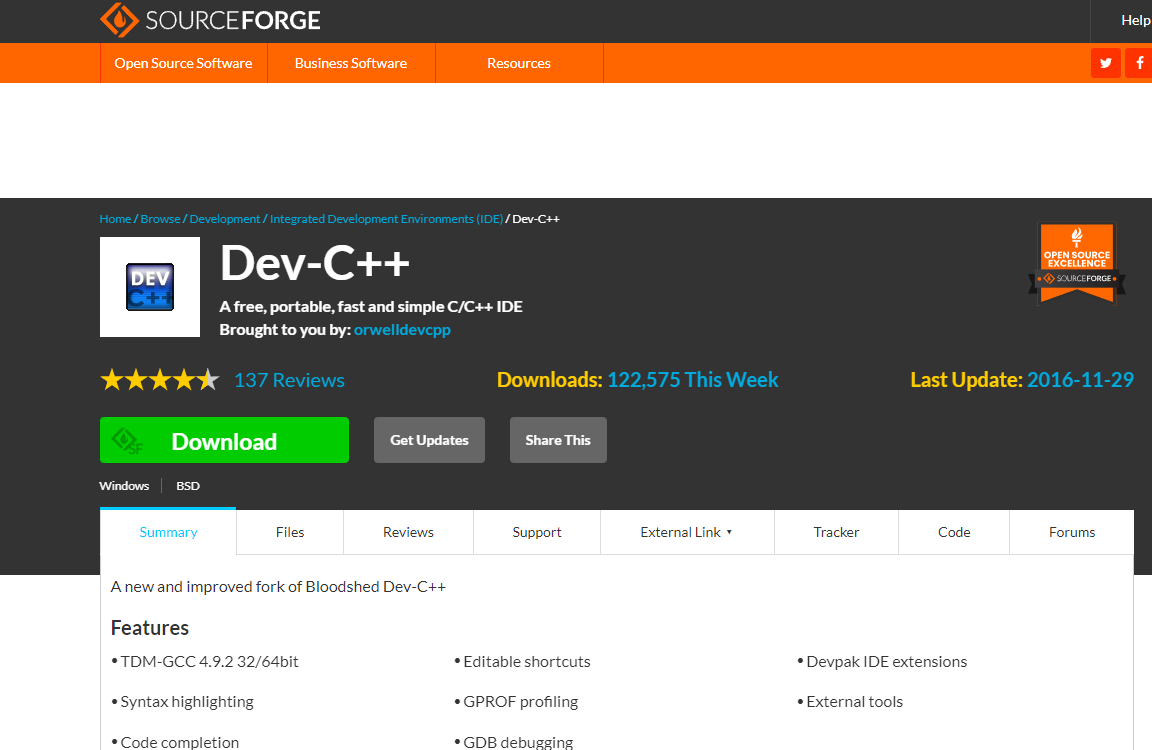1152x750 pixels.
Task: Click the Help link in the header
Action: (1135, 21)
